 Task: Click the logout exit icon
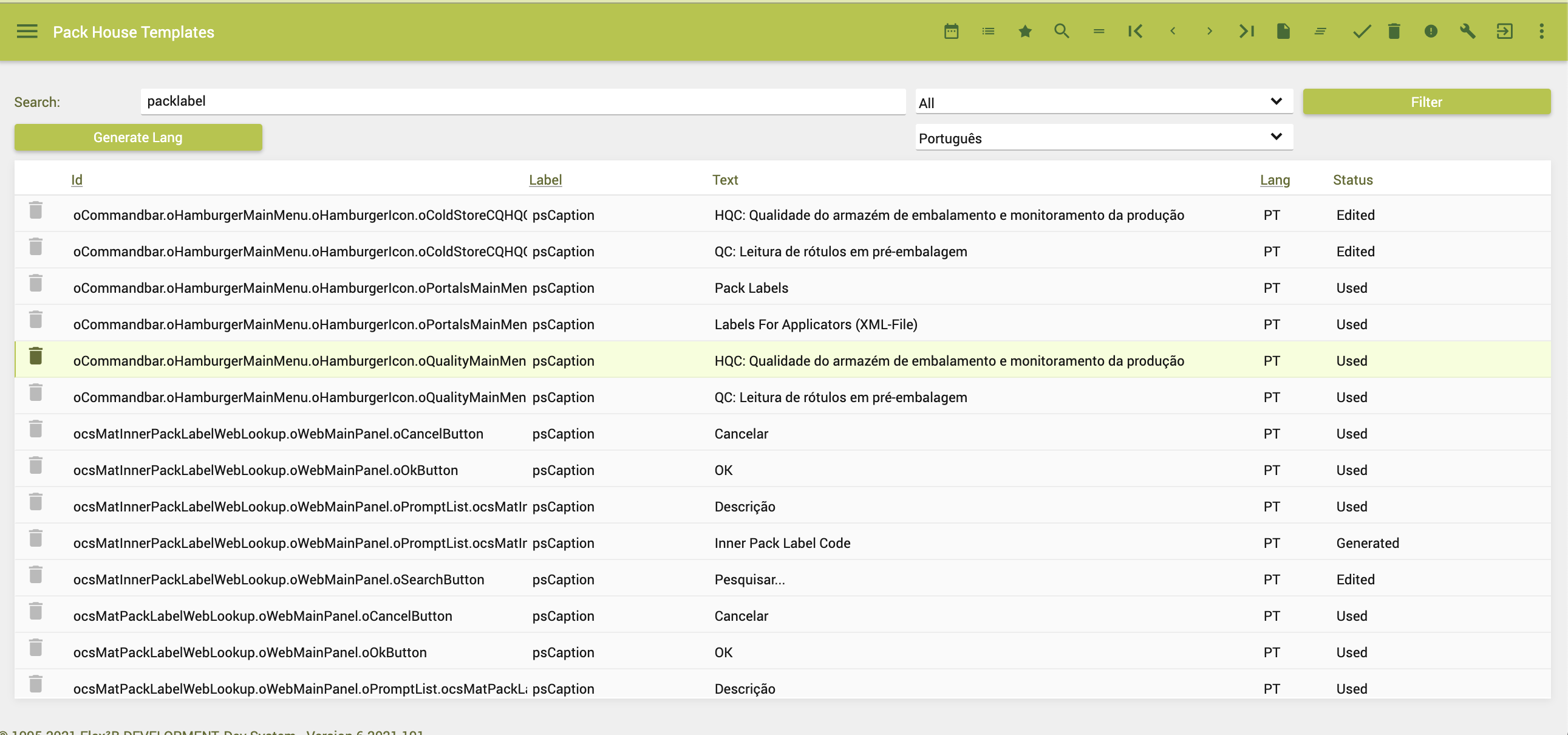point(1505,32)
